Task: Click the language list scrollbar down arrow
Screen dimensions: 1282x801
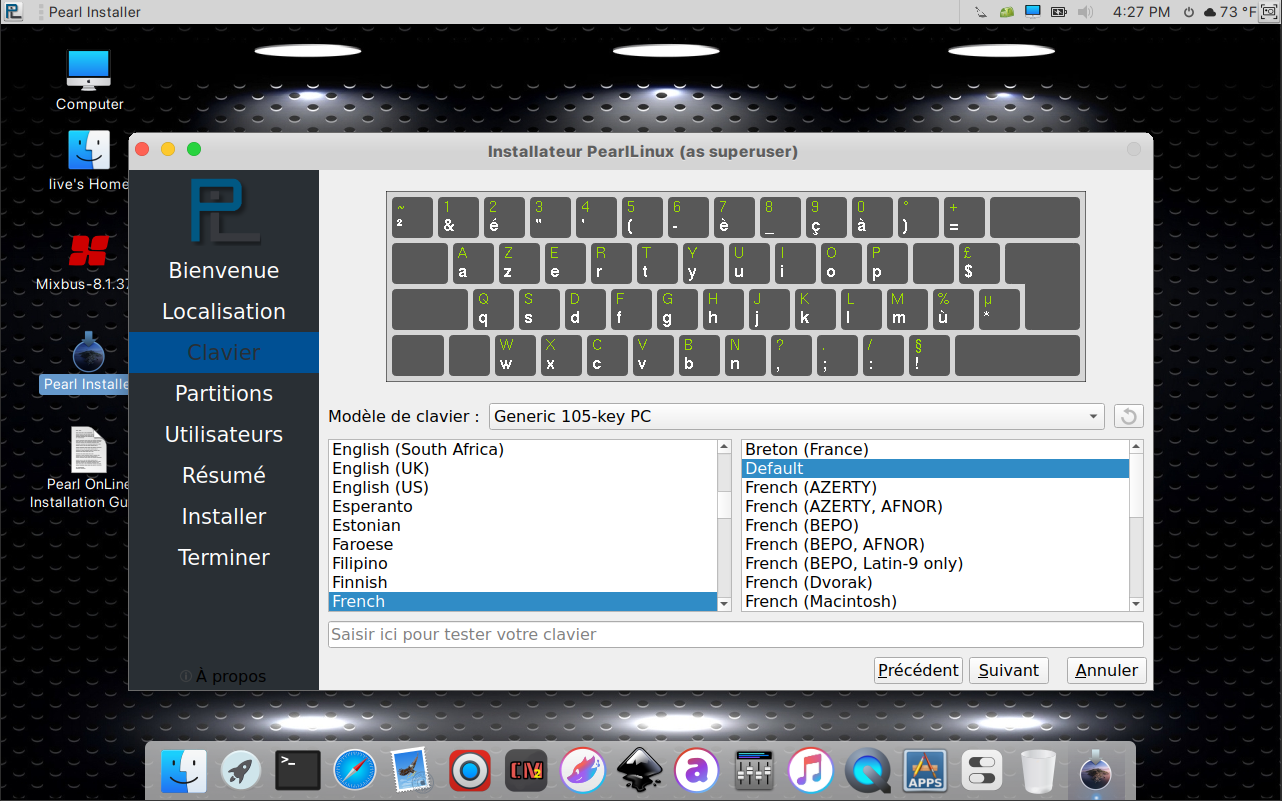Action: pyautogui.click(x=724, y=603)
